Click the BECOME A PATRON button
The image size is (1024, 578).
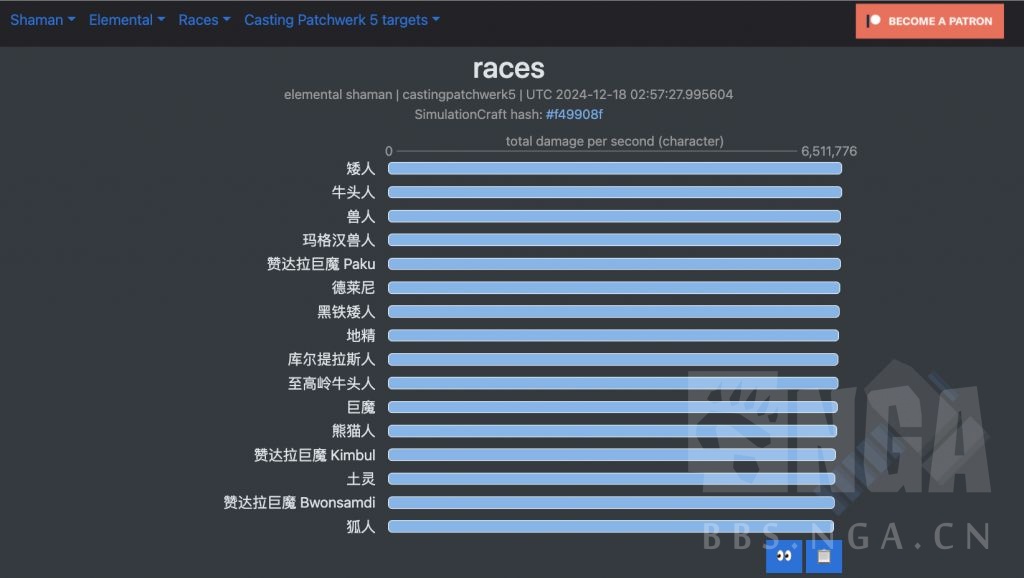point(929,19)
